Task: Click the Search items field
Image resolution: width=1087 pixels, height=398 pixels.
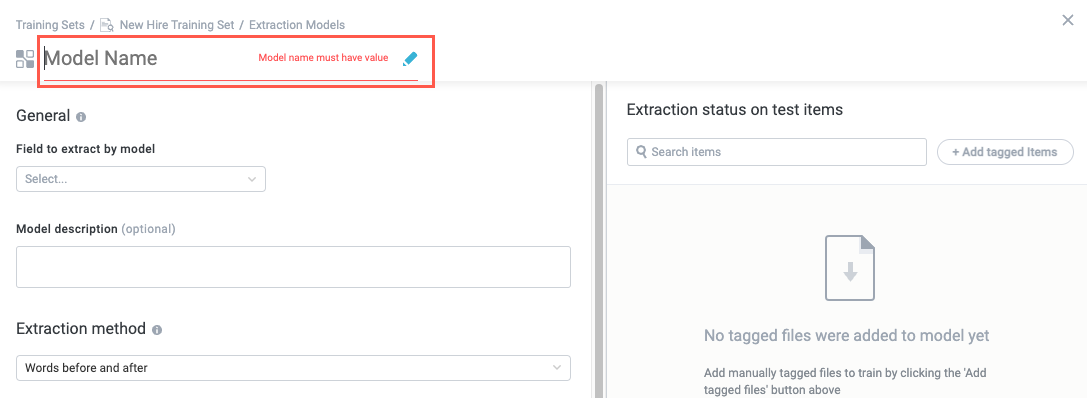Action: click(x=776, y=152)
